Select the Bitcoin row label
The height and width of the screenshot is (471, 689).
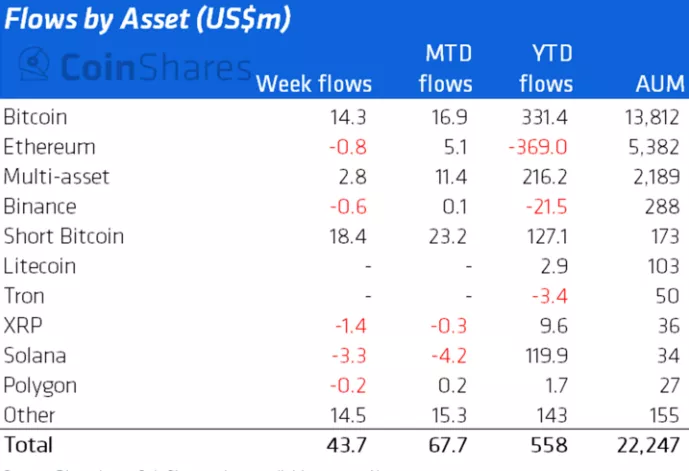(35, 117)
